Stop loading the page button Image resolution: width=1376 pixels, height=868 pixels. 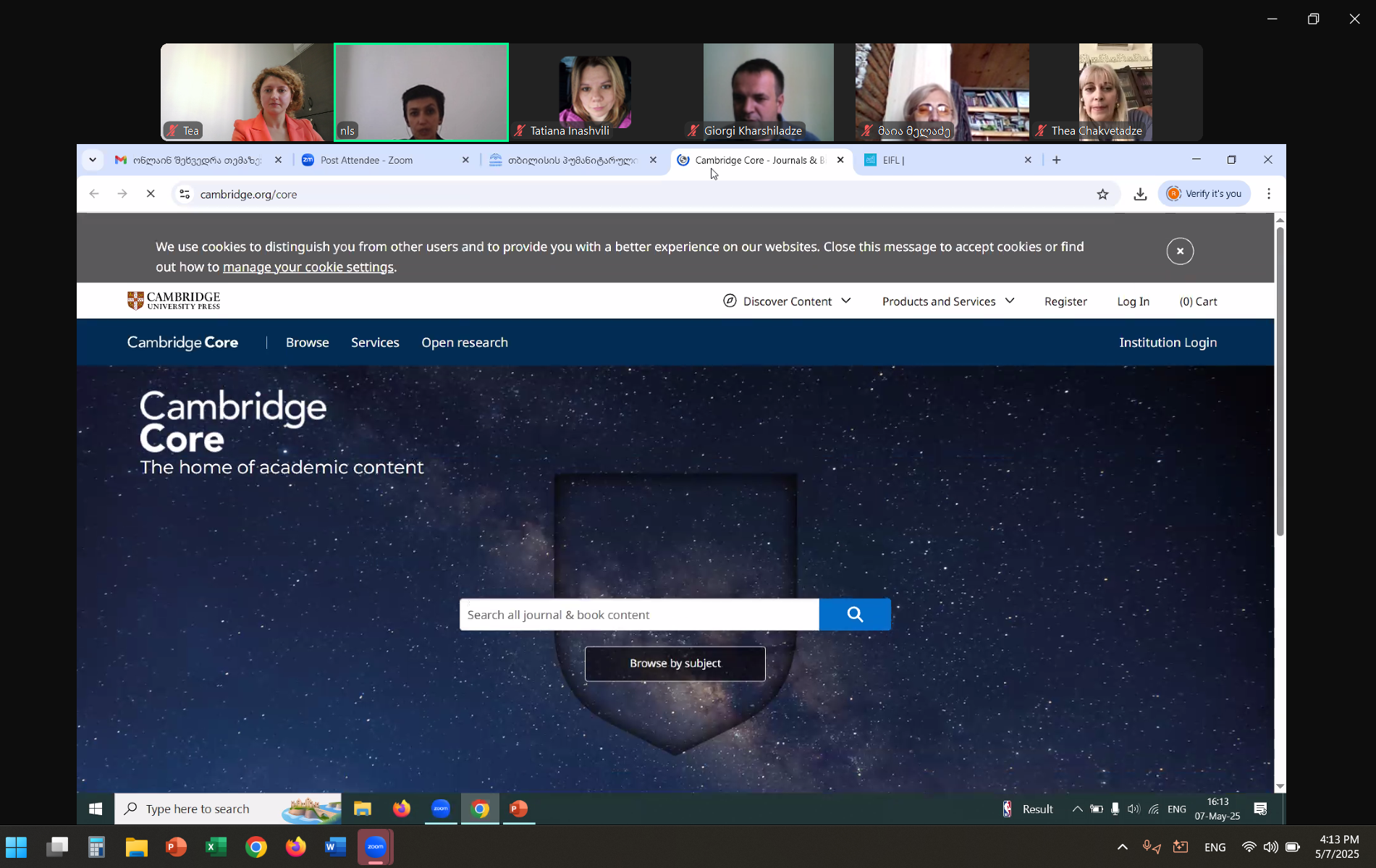coord(151,194)
